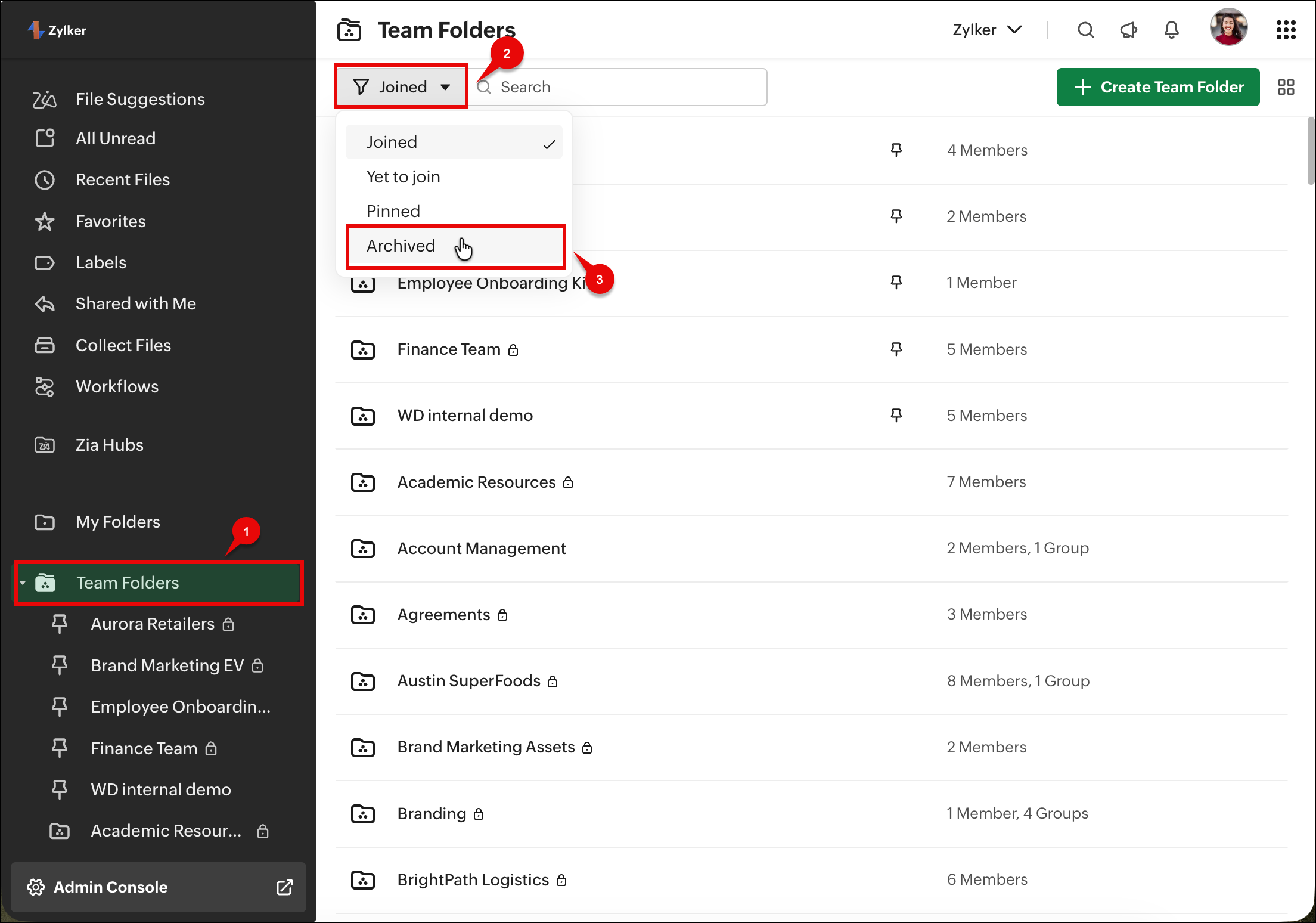Click the global search magnifier icon
Image resolution: width=1316 pixels, height=923 pixels.
tap(1085, 30)
